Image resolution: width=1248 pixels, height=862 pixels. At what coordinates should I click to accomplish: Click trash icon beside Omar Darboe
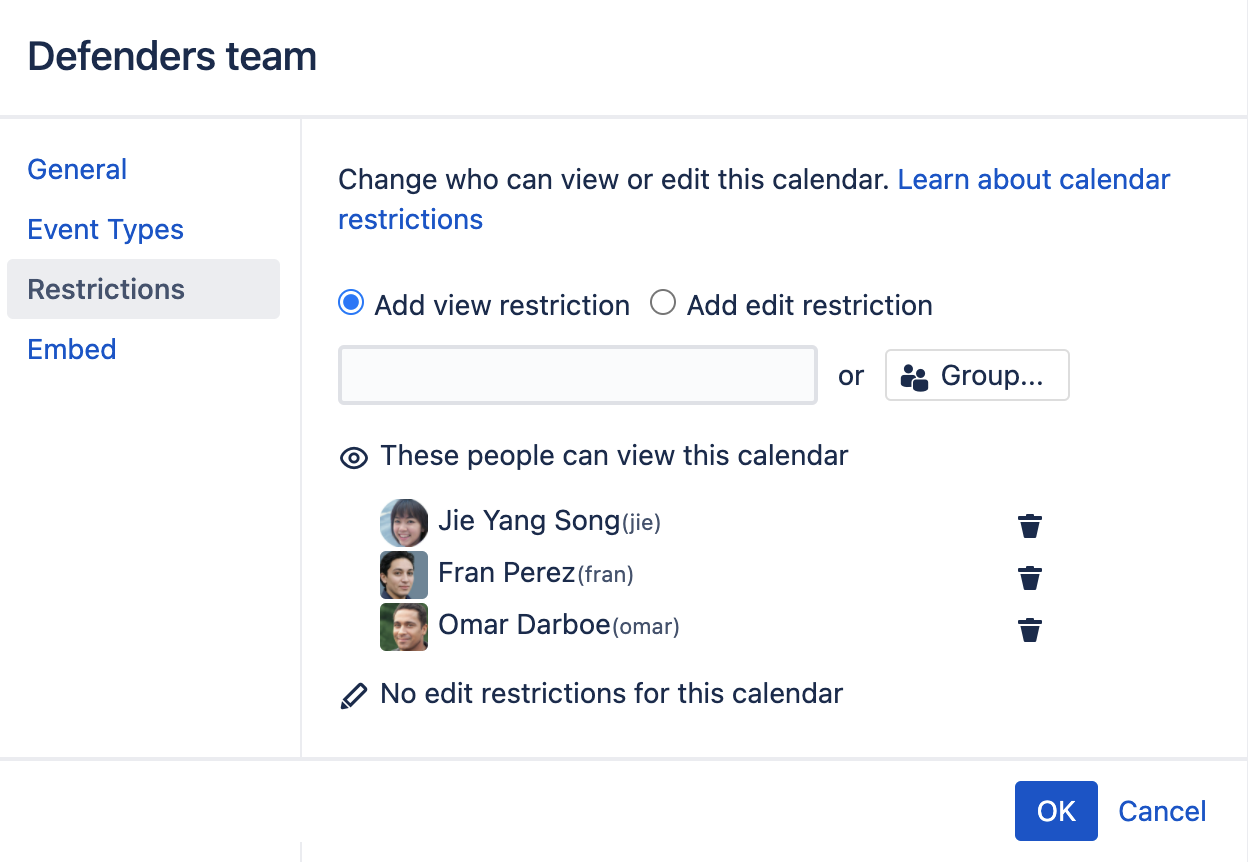point(1030,630)
